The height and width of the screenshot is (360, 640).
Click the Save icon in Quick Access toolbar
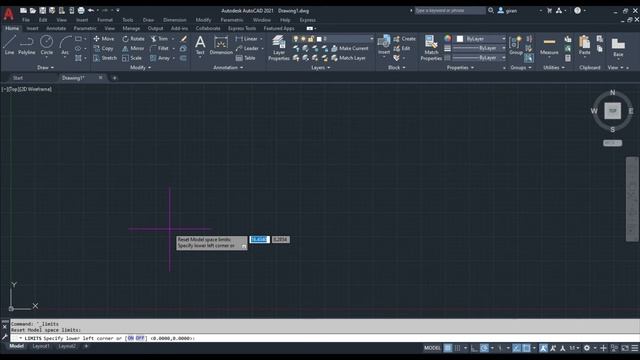coord(42,11)
